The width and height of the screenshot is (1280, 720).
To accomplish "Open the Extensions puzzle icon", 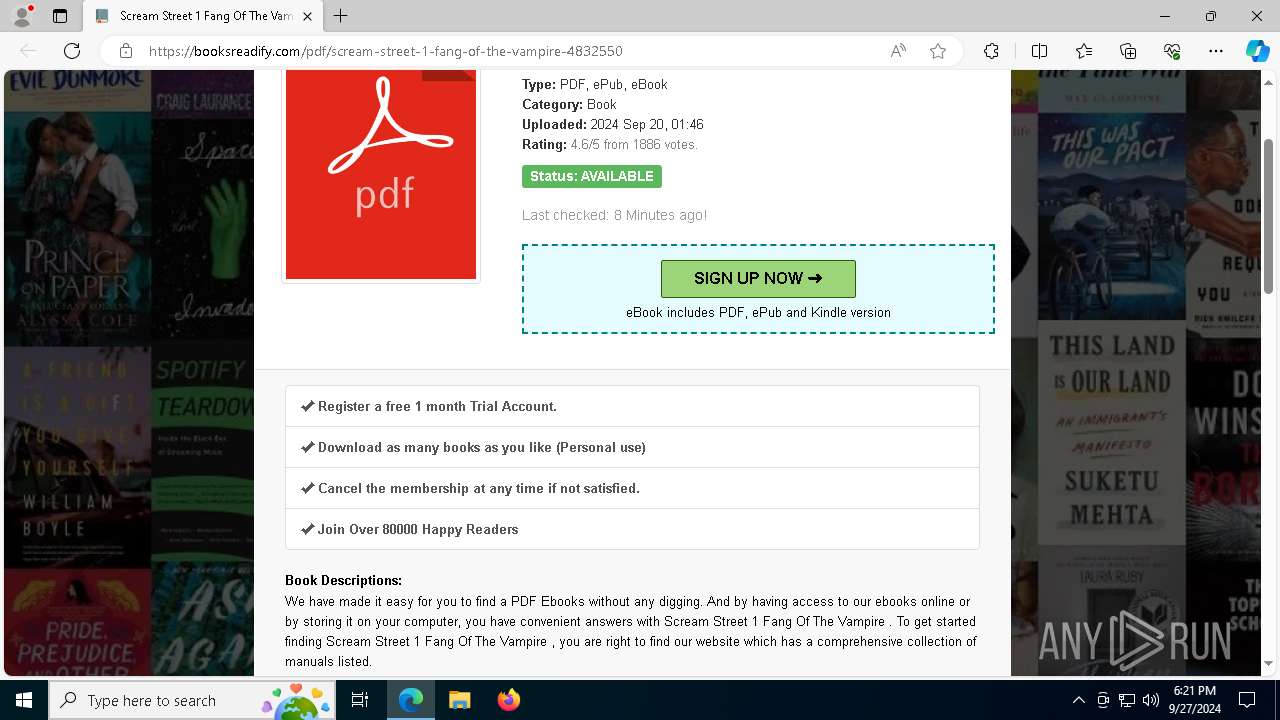I will [x=991, y=51].
